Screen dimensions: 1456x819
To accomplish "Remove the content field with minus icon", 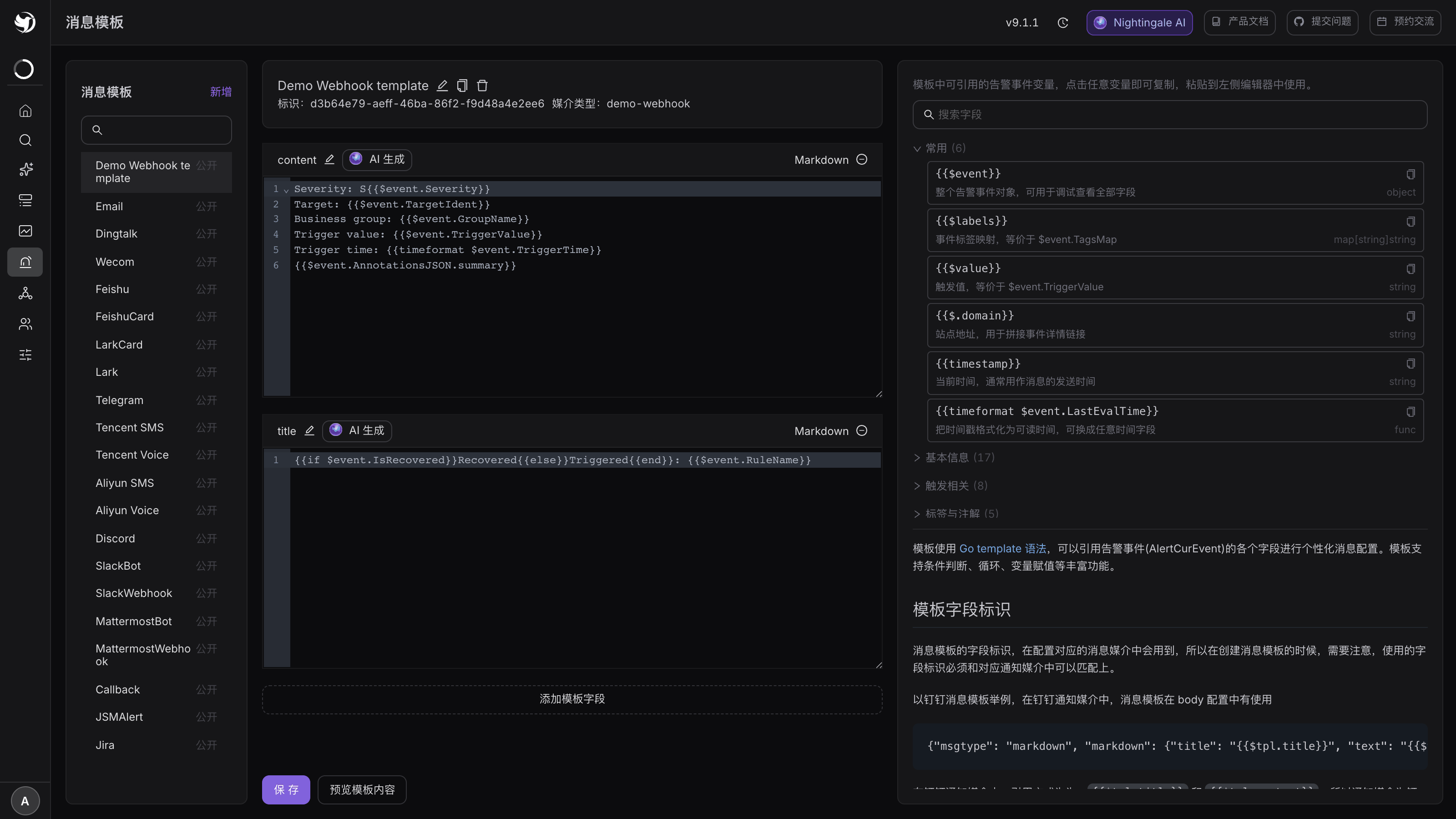I will tap(861, 159).
